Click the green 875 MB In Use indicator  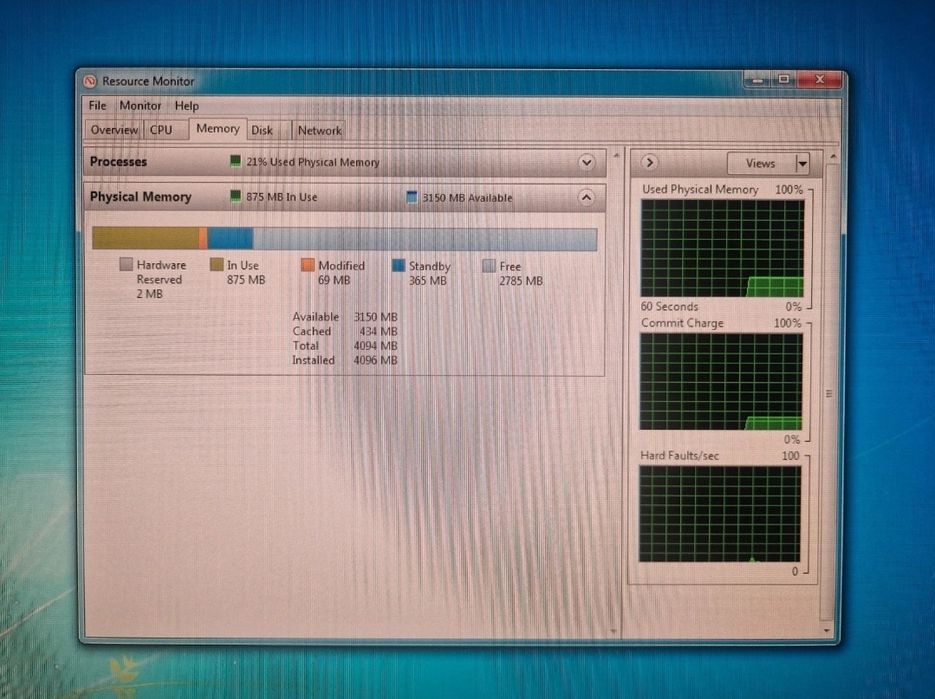pos(236,196)
